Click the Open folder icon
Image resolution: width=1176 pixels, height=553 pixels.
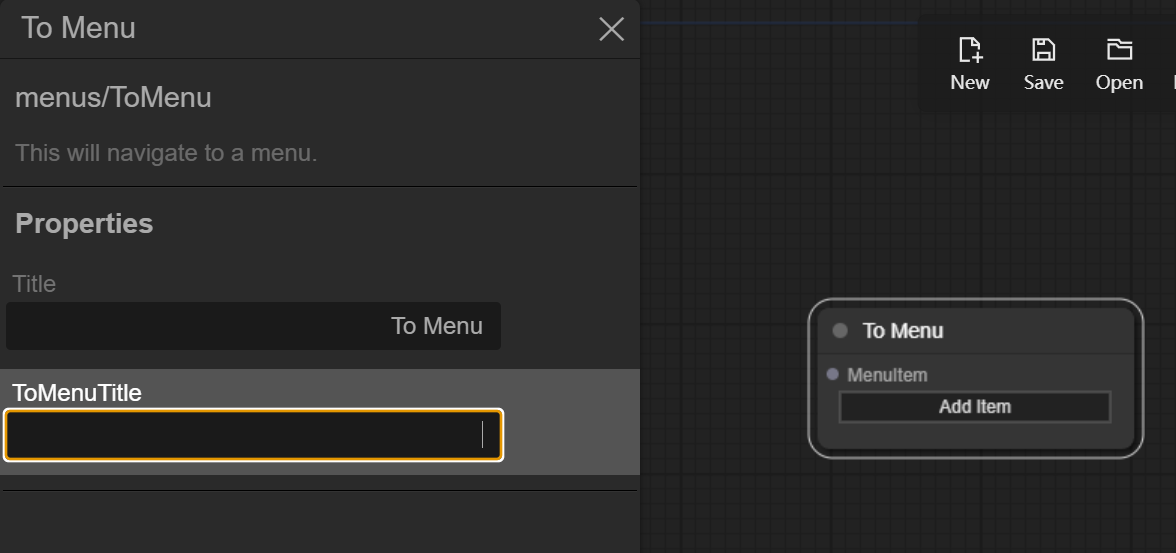pos(1119,50)
